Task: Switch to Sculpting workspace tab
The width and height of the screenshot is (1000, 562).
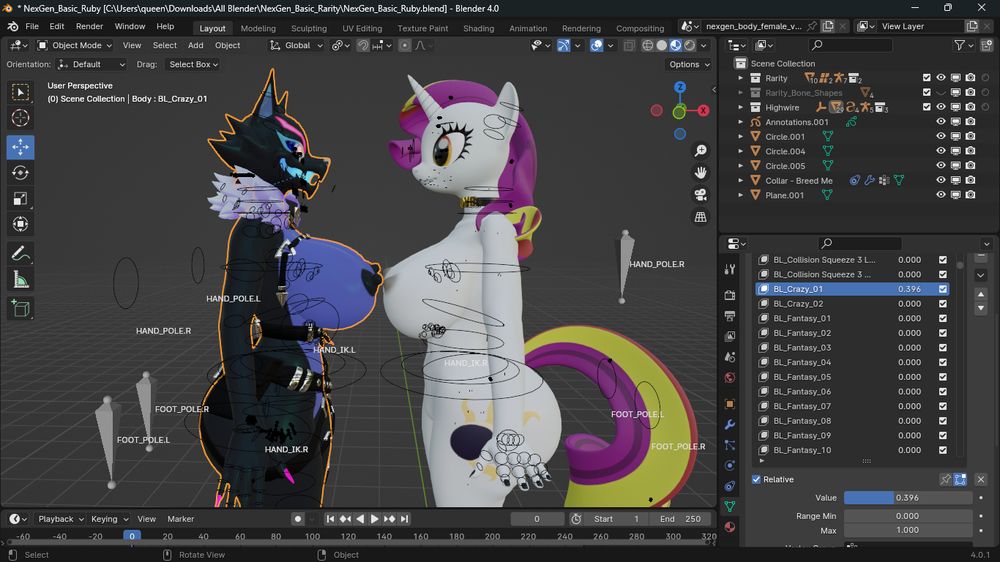Action: point(309,28)
